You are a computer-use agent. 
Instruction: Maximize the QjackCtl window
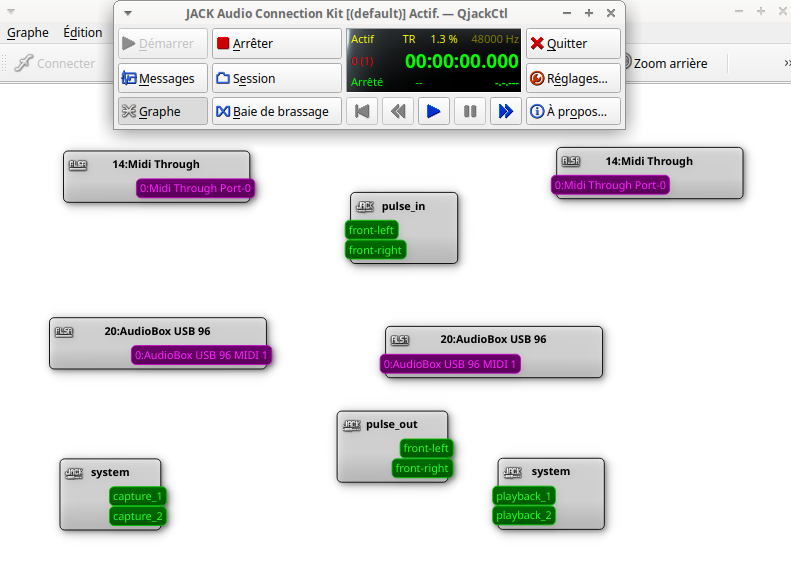pyautogui.click(x=589, y=13)
